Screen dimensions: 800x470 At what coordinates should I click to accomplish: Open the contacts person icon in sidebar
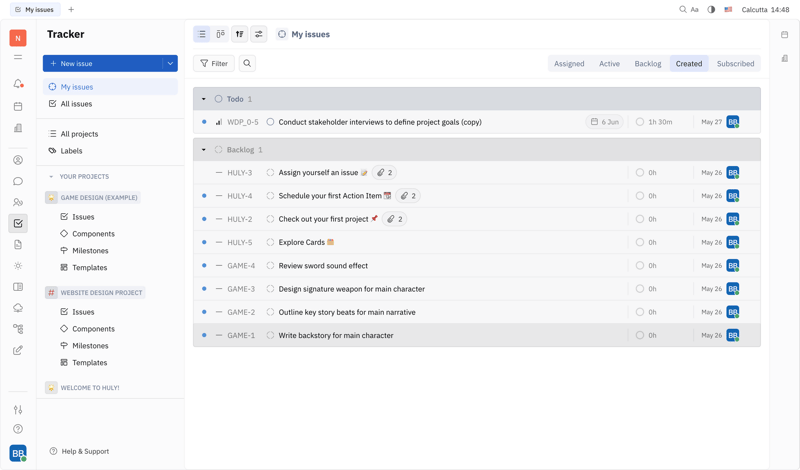coord(18,160)
